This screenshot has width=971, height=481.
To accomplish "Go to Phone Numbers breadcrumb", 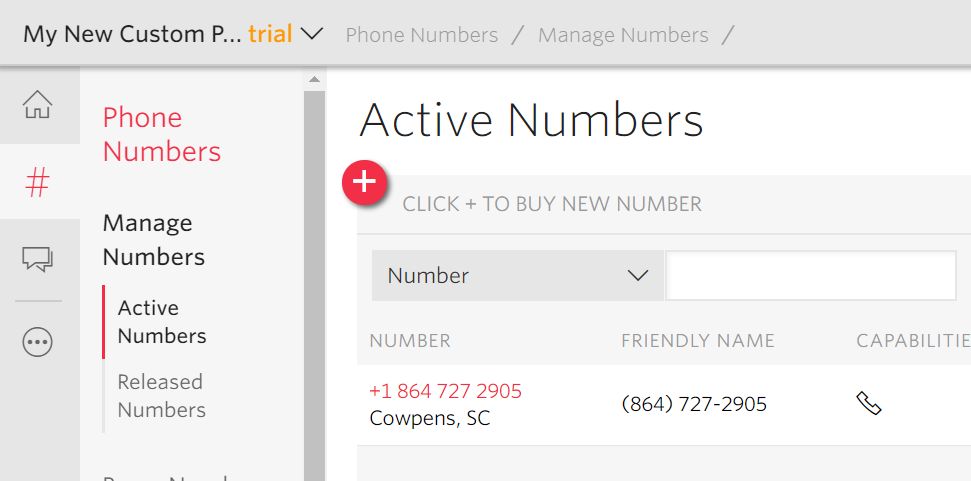I will click(422, 35).
